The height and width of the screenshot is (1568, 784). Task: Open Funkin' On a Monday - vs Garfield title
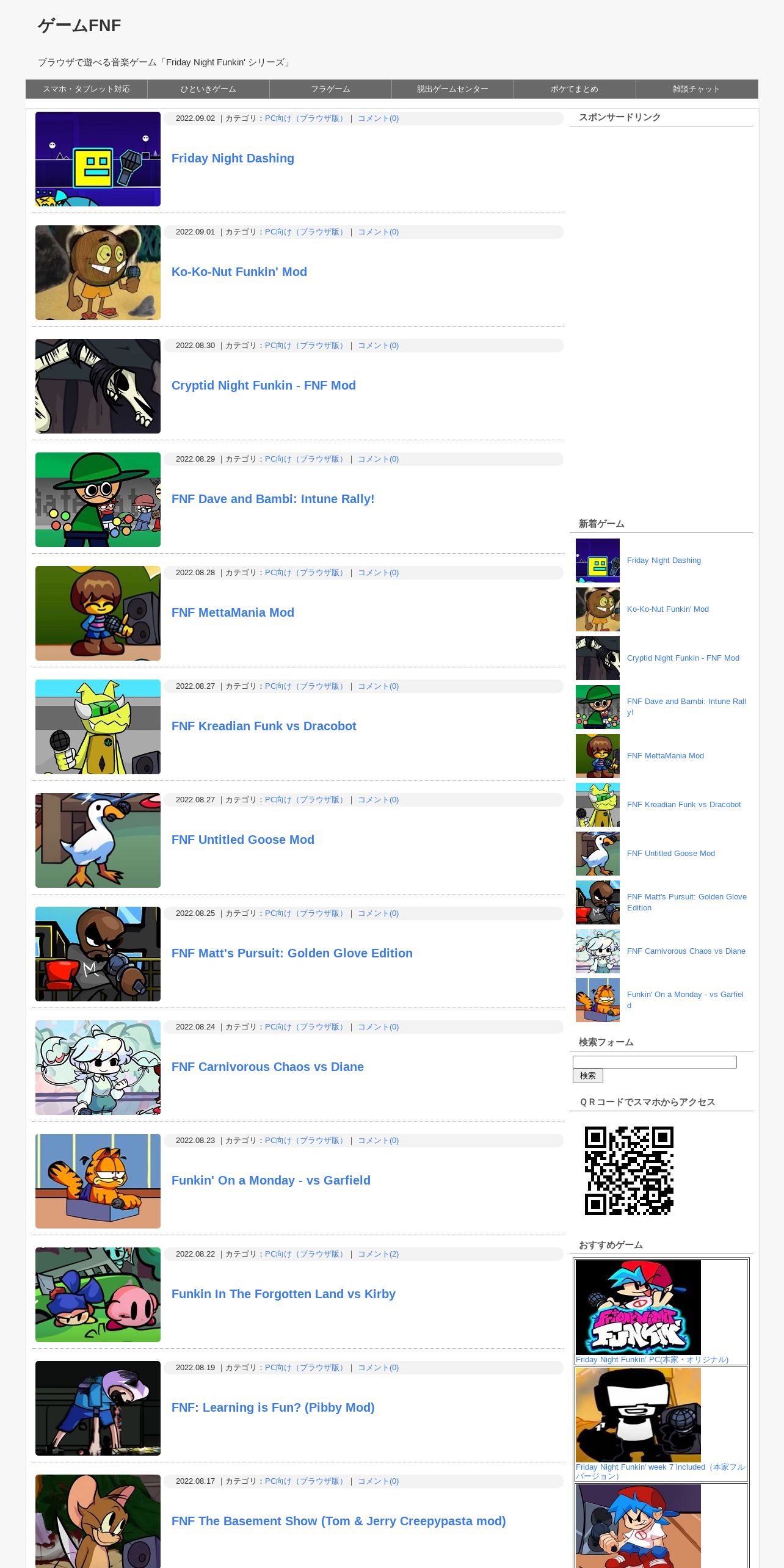[271, 1180]
